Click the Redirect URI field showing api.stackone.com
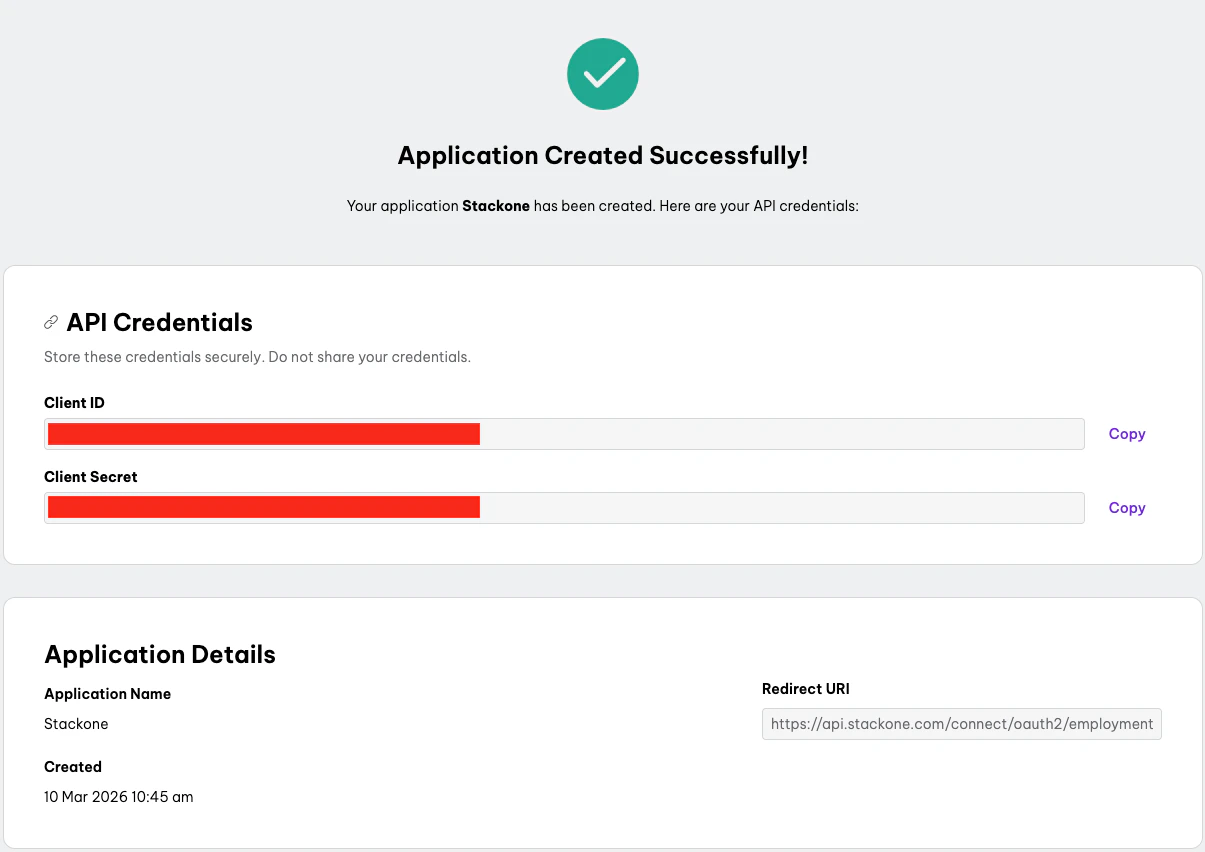 960,723
